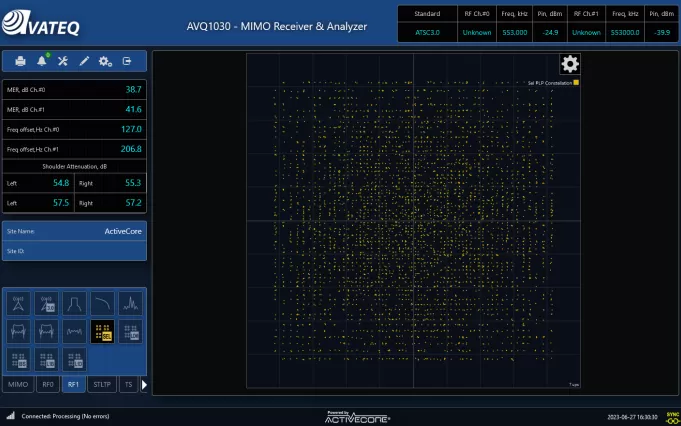Switch to the RF0 tab
681x426 pixels.
tap(47, 384)
